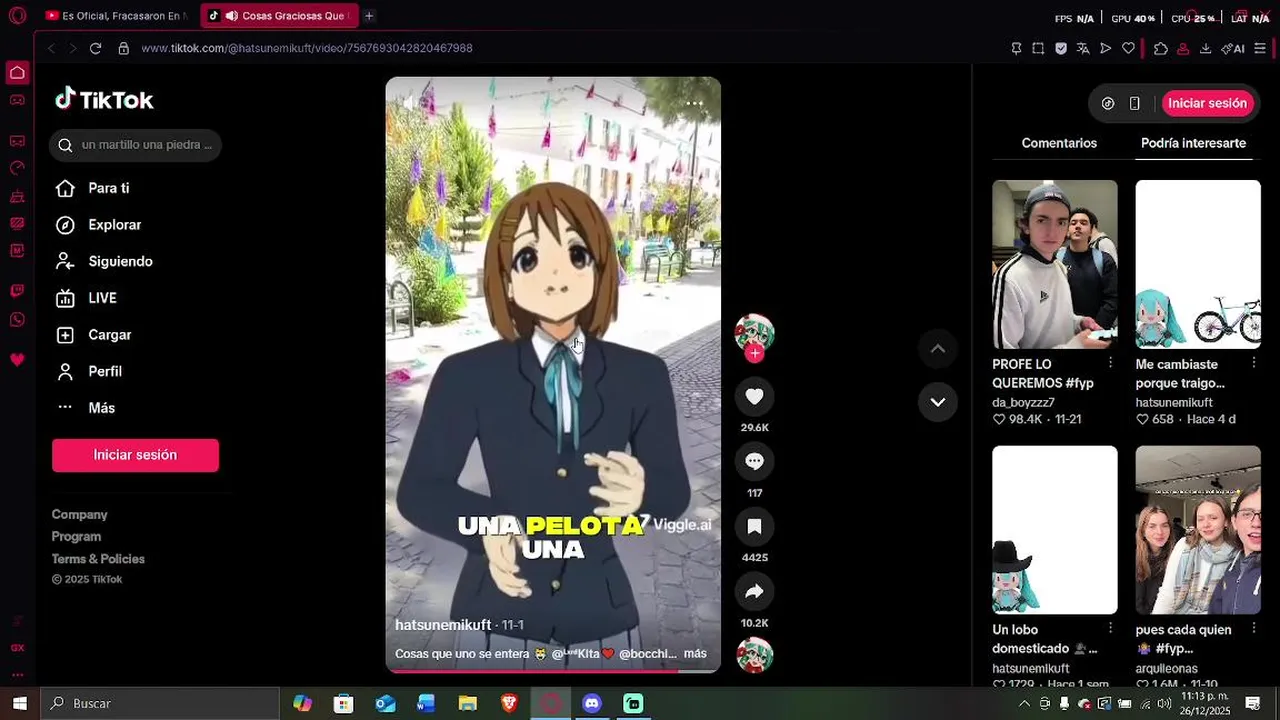Switch to the Comentarios tab
This screenshot has height=720, width=1280.
[1059, 143]
